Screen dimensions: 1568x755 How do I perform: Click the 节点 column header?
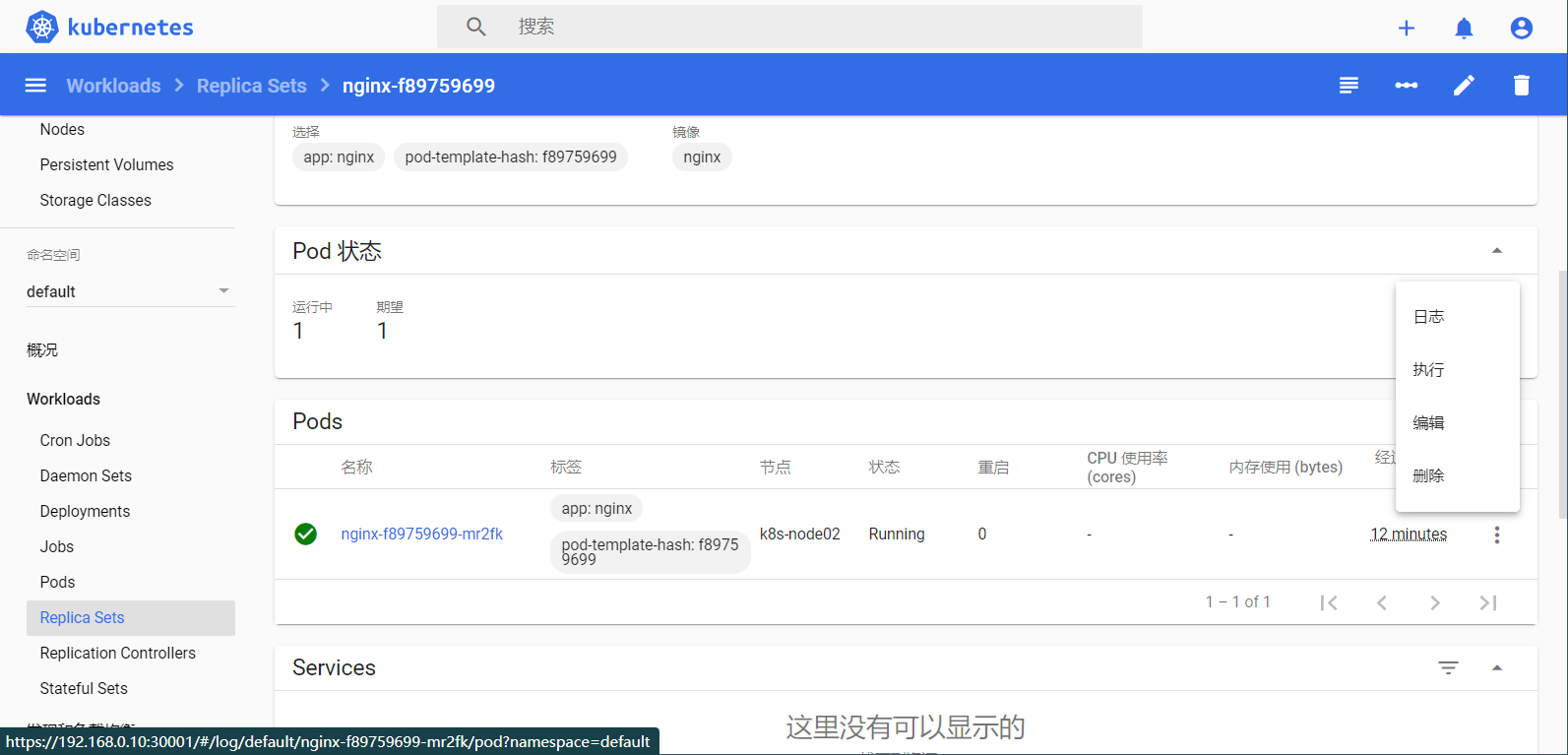[x=776, y=467]
